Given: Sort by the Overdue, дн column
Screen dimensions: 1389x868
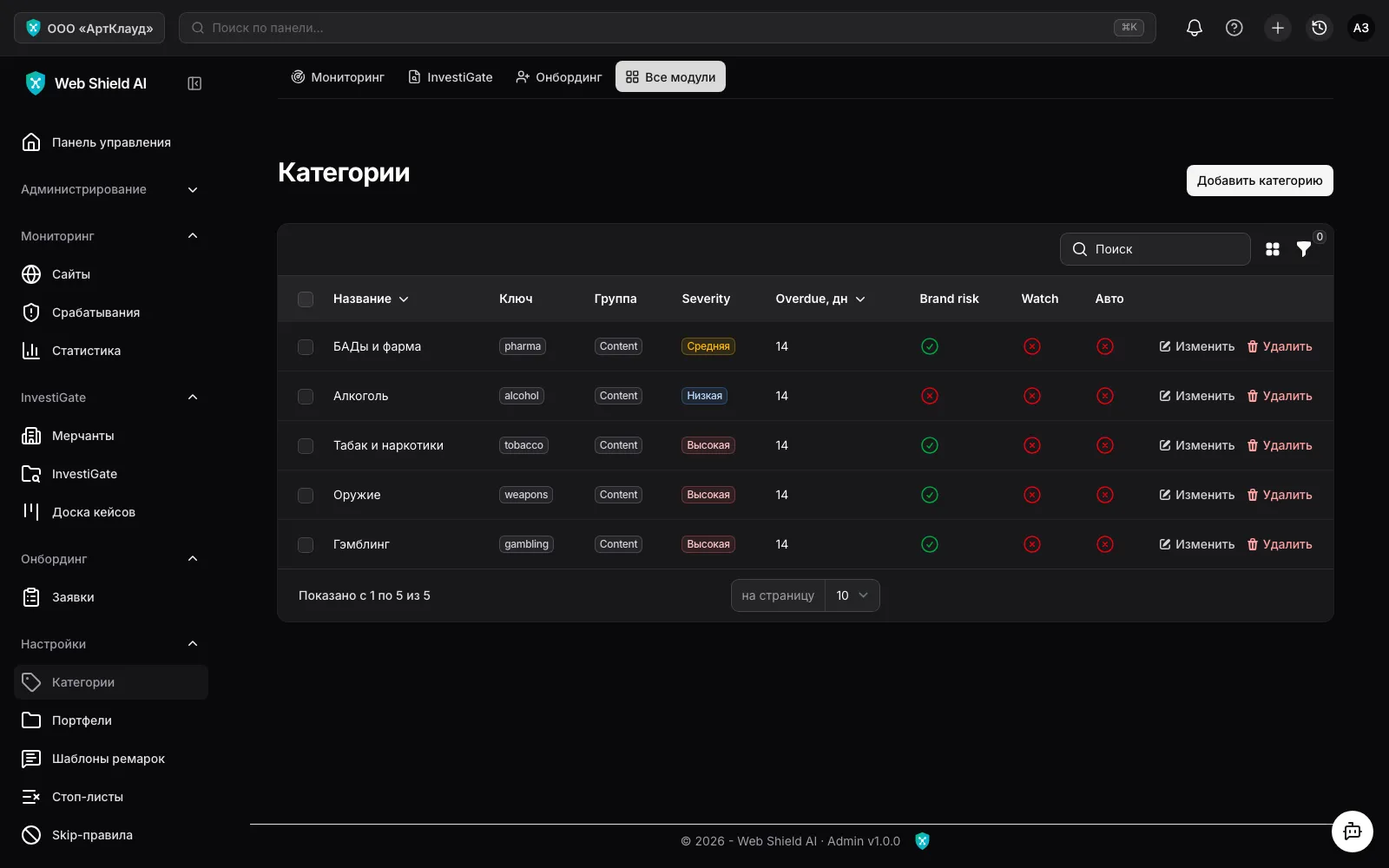Looking at the screenshot, I should [820, 299].
